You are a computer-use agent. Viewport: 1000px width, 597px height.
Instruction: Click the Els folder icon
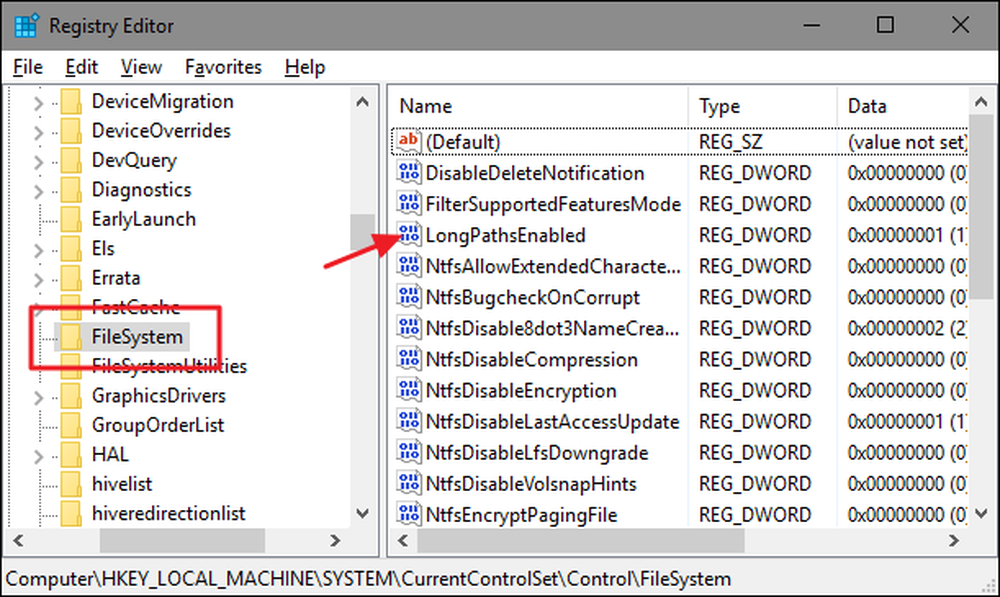coord(71,248)
